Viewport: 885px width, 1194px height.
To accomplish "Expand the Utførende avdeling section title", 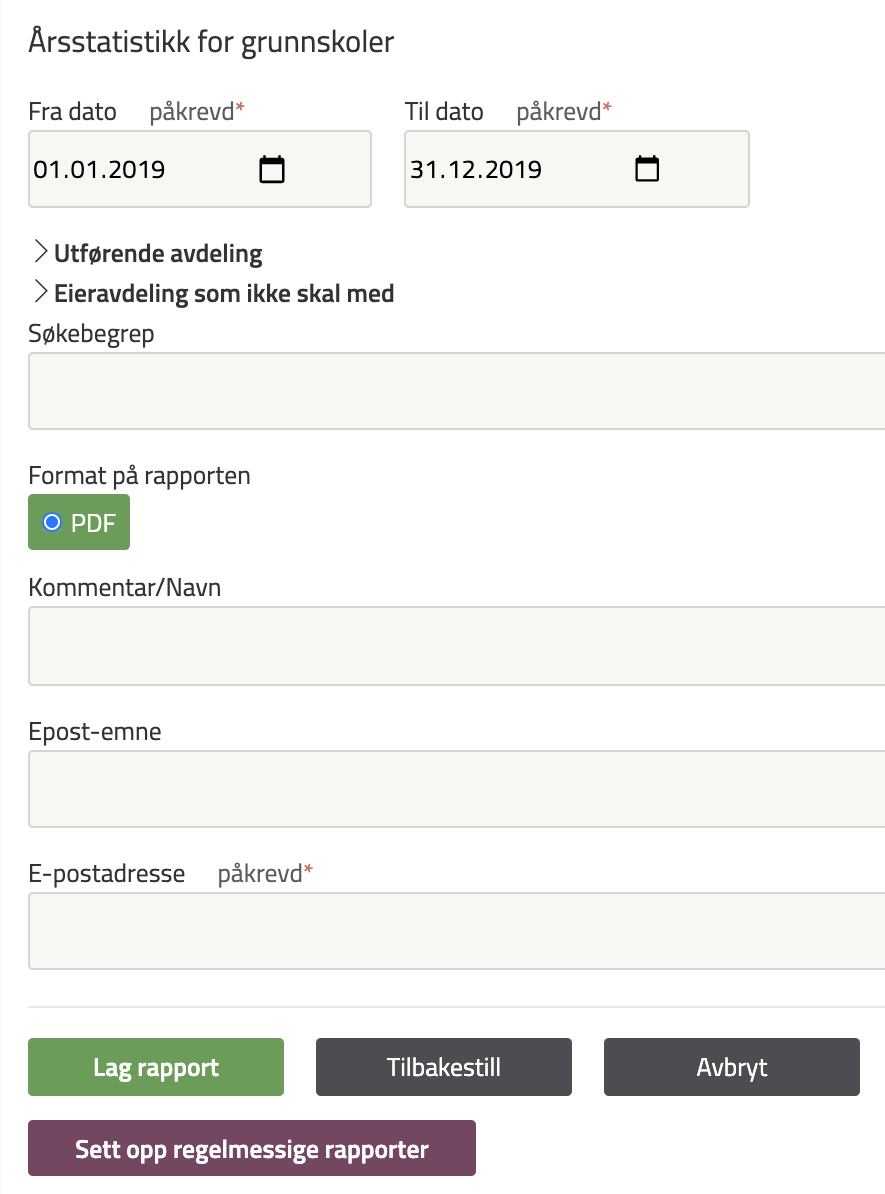I will coord(158,254).
